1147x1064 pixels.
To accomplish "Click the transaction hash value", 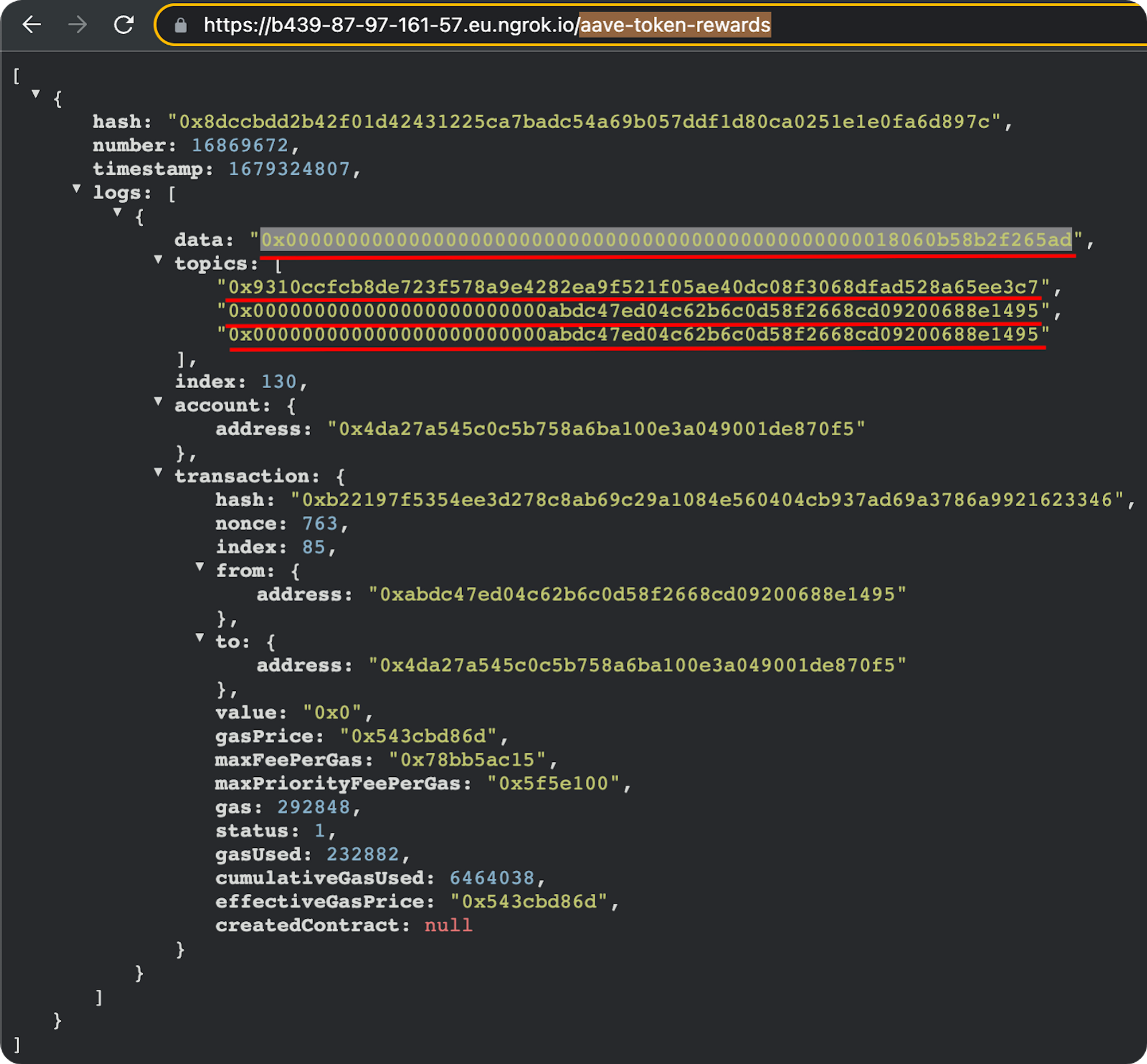I will [707, 500].
